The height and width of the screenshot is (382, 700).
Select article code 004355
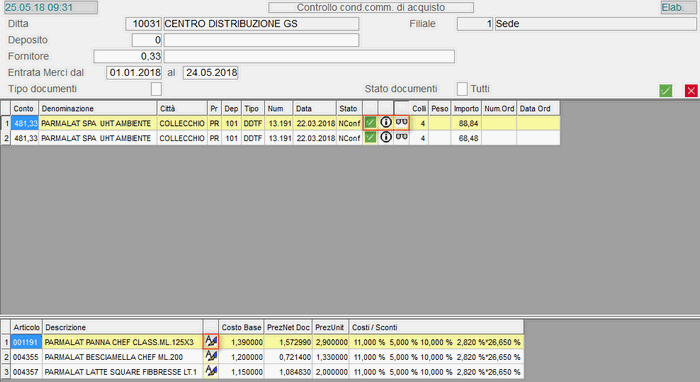click(26, 357)
